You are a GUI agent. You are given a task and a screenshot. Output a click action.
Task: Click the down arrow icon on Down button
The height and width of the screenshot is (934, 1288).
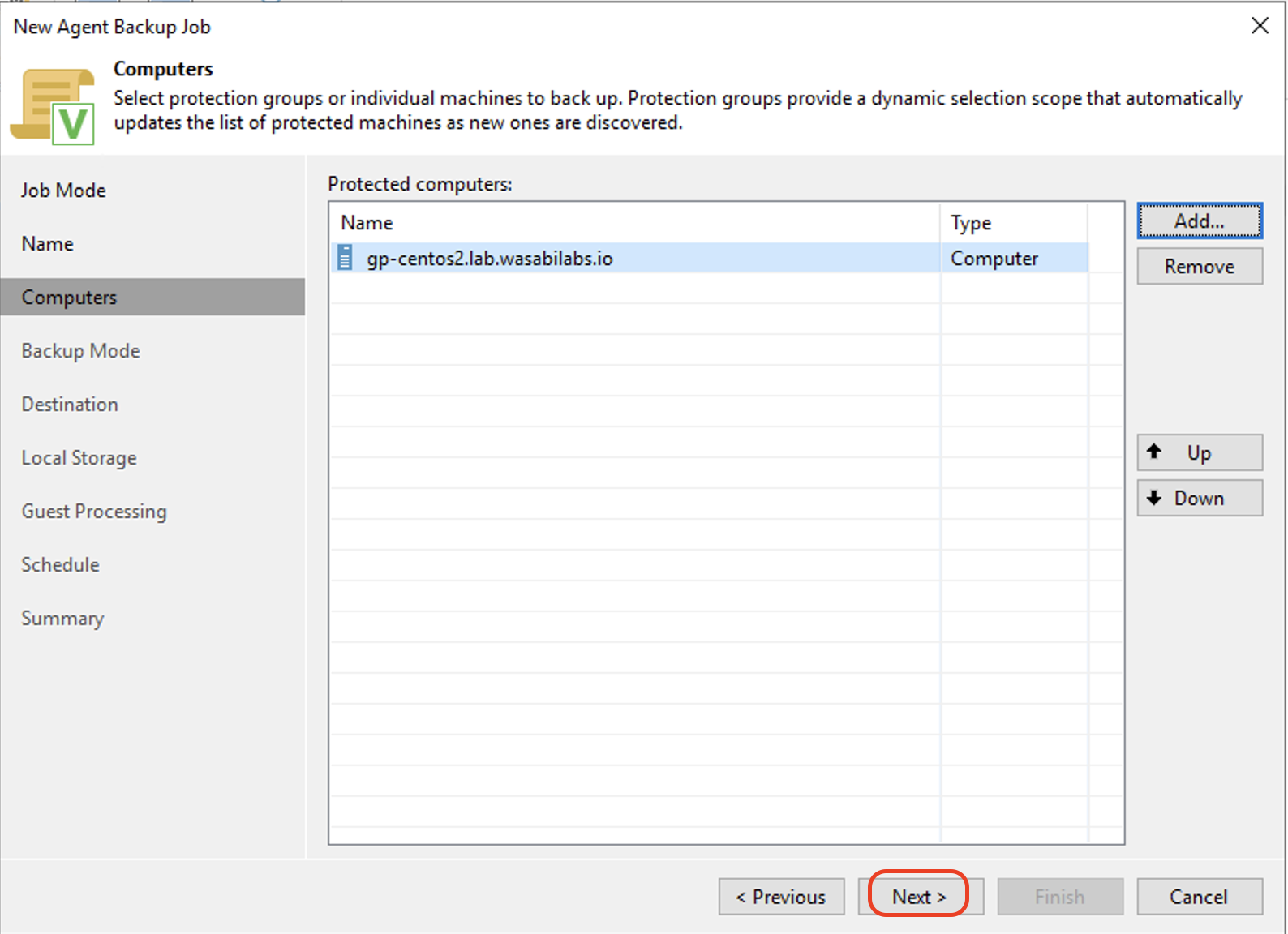(x=1154, y=498)
